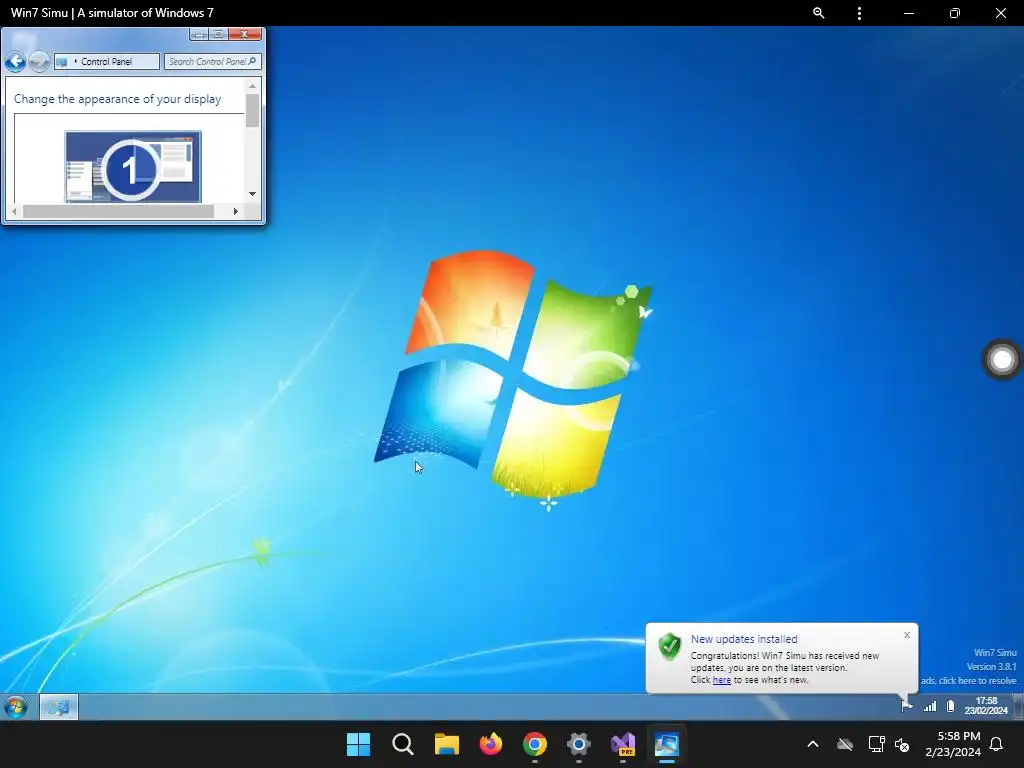Dismiss the New updates installed notification
This screenshot has width=1024, height=768.
[x=907, y=635]
